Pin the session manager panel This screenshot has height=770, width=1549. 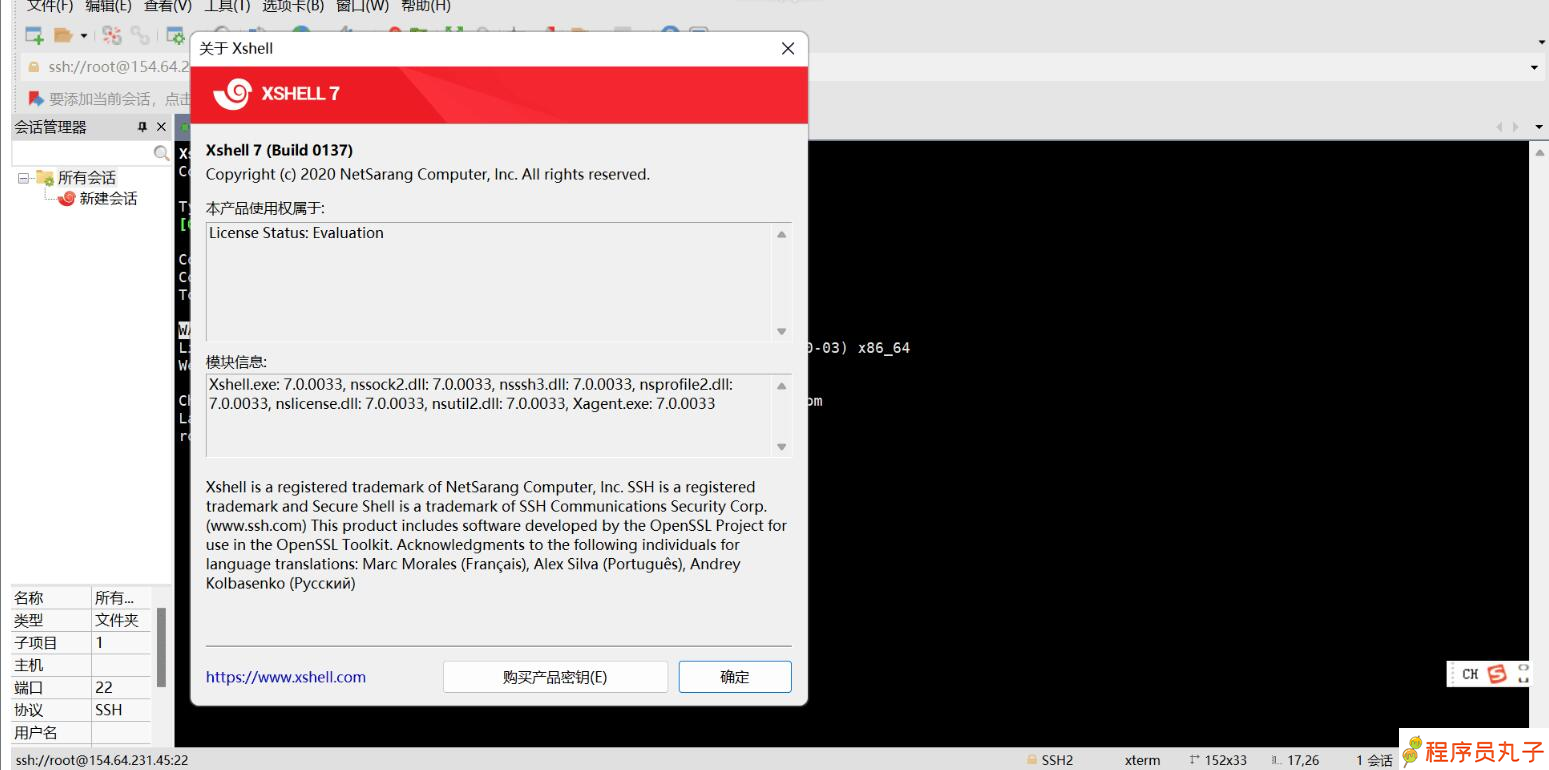[x=142, y=127]
